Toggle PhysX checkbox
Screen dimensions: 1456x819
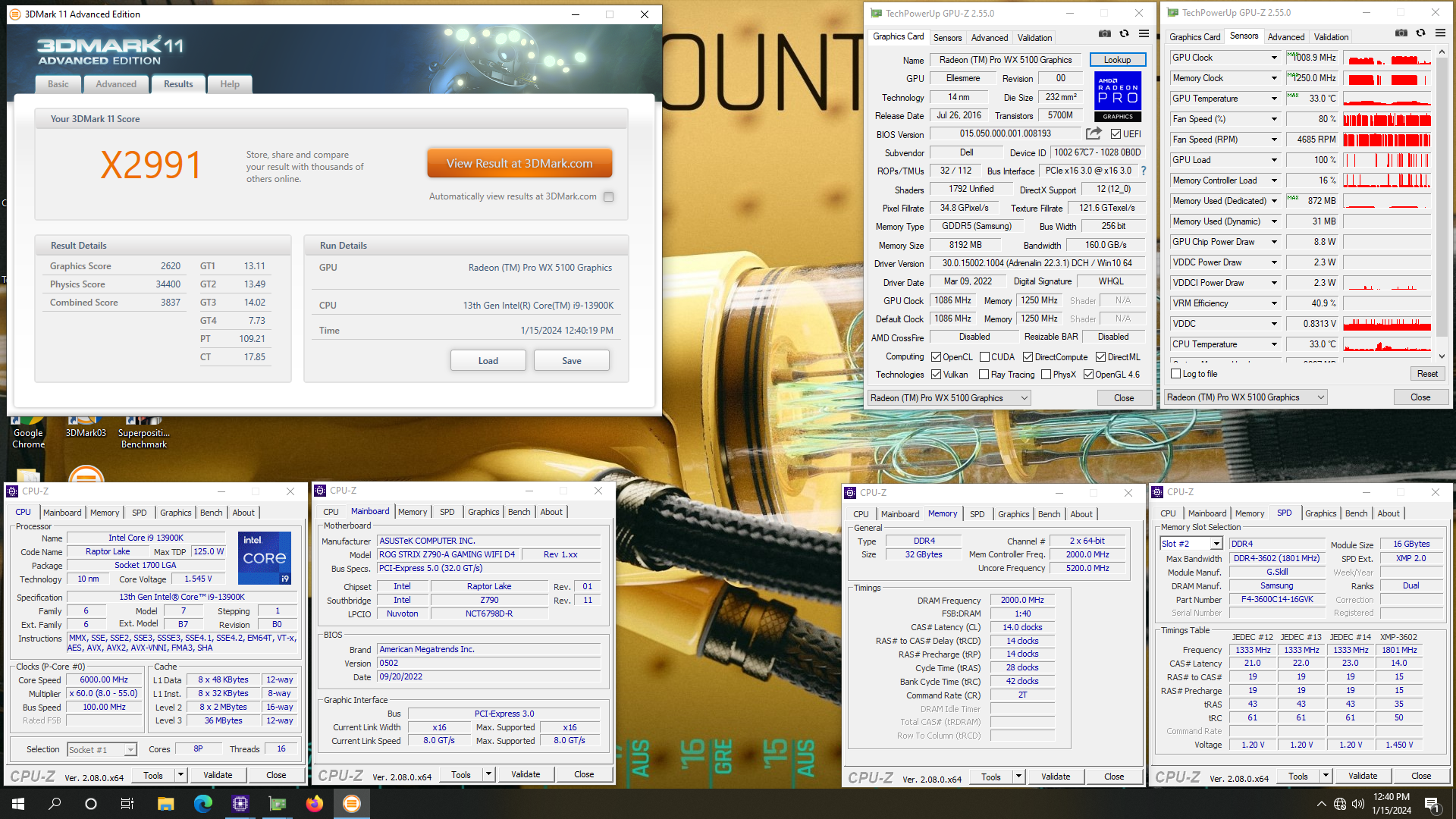(1046, 375)
